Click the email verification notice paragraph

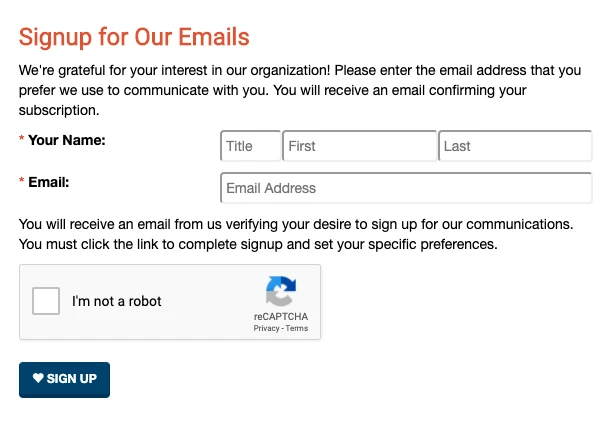pyautogui.click(x=295, y=234)
